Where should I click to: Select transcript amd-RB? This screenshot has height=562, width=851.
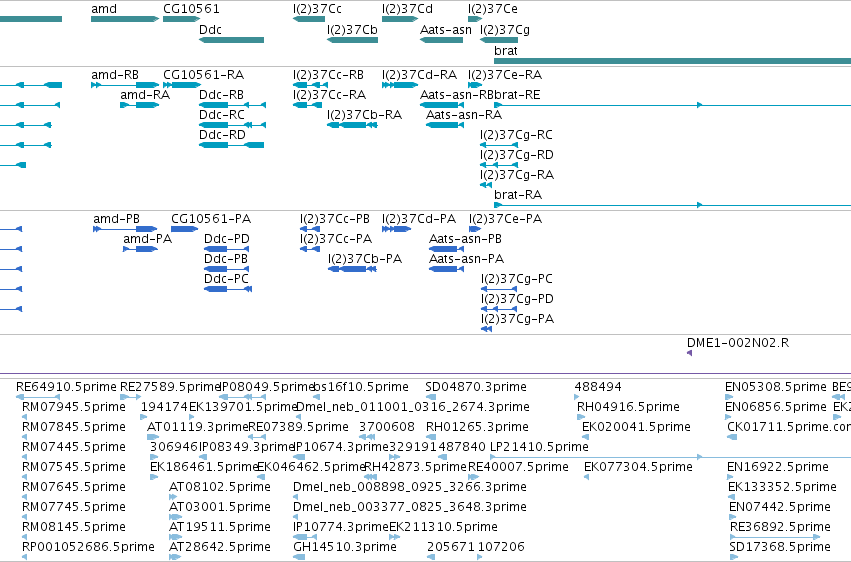125,85
